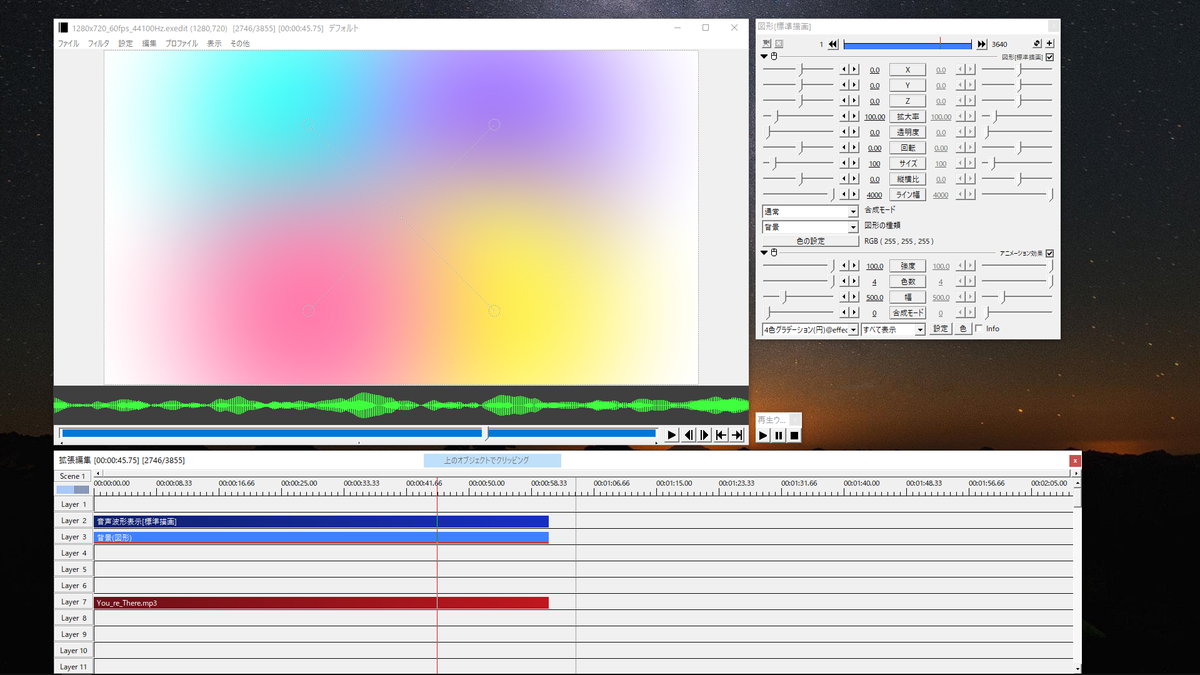Increase 回転 value with right arrow
This screenshot has height=675, width=1200.
click(x=854, y=147)
